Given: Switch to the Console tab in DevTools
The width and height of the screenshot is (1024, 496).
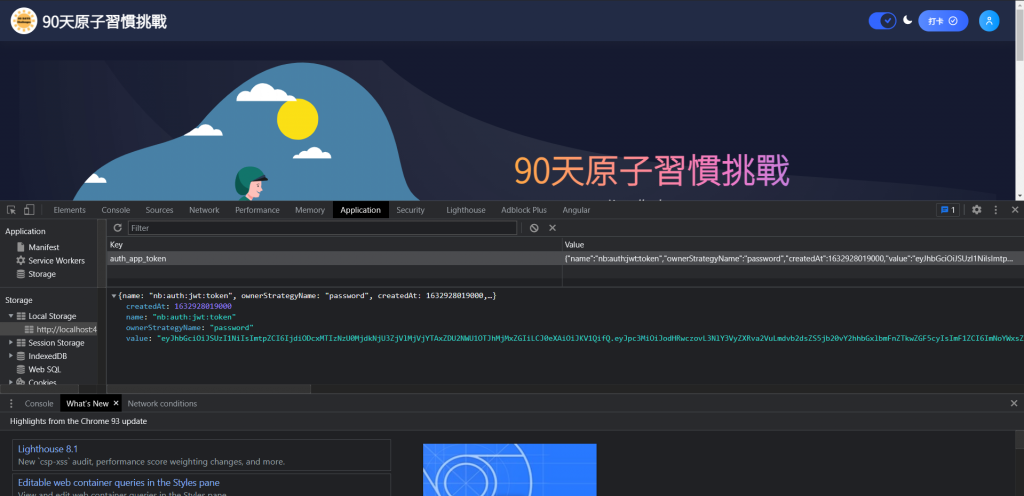Looking at the screenshot, I should pos(116,209).
